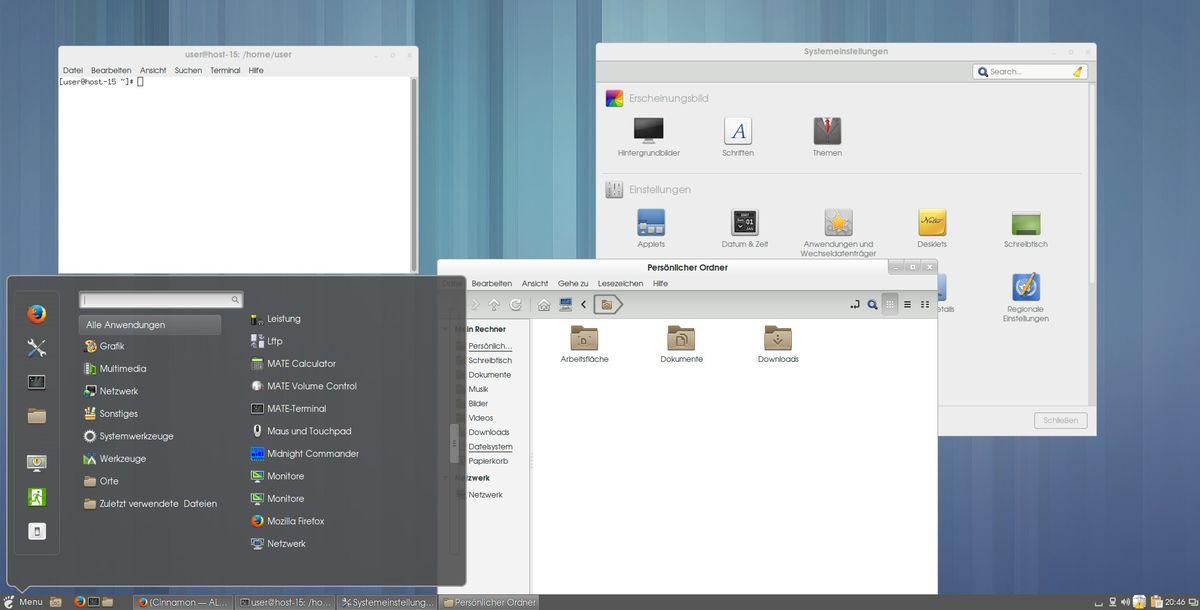Switch to the Cinnamon Firefox task in panel
The image size is (1200, 610).
[184, 602]
